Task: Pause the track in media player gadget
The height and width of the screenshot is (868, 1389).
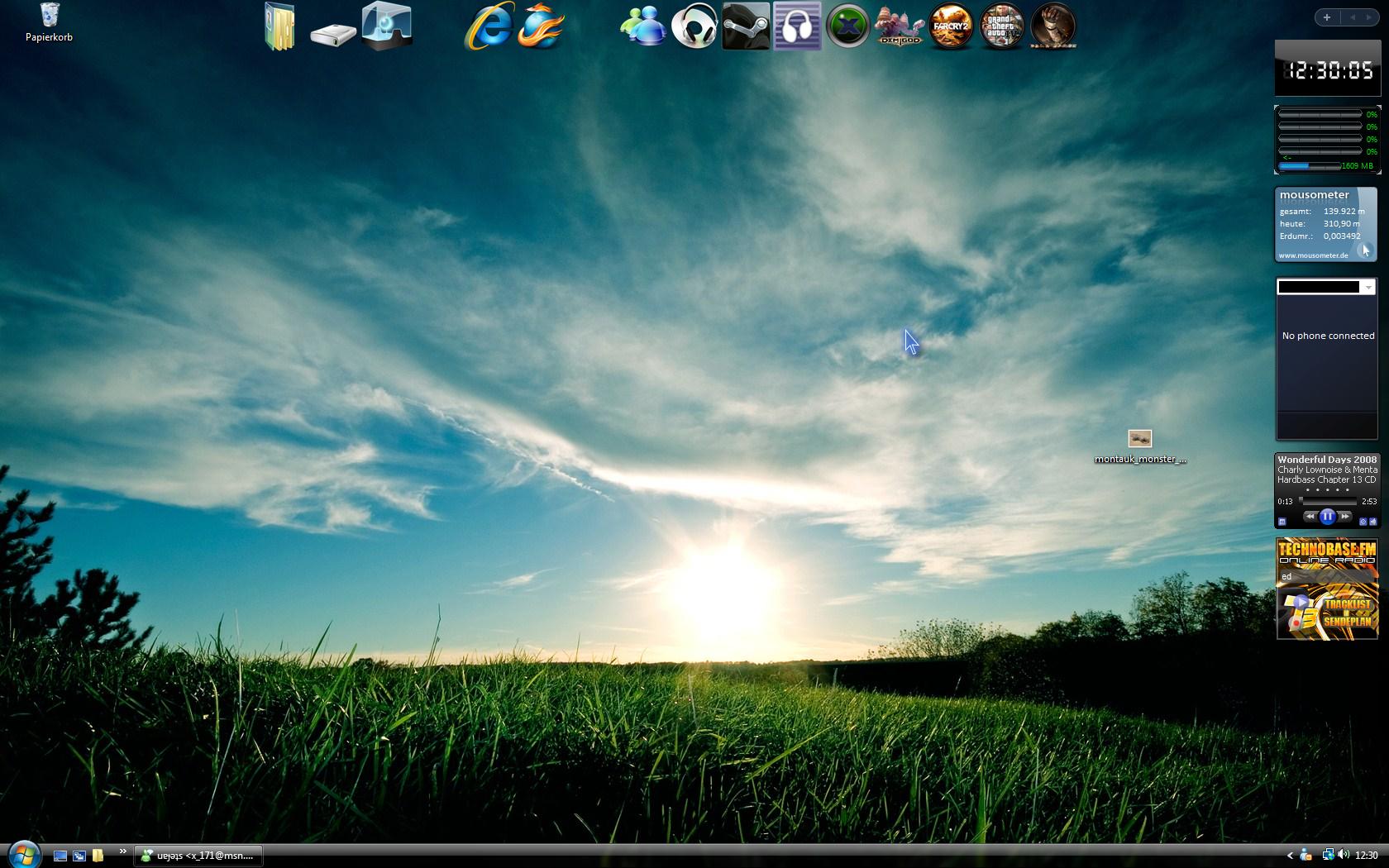Action: coord(1327,517)
